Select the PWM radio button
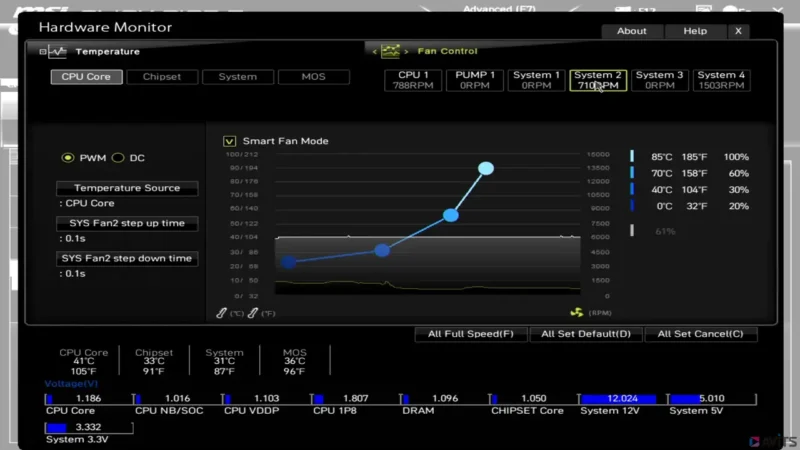 pyautogui.click(x=68, y=158)
